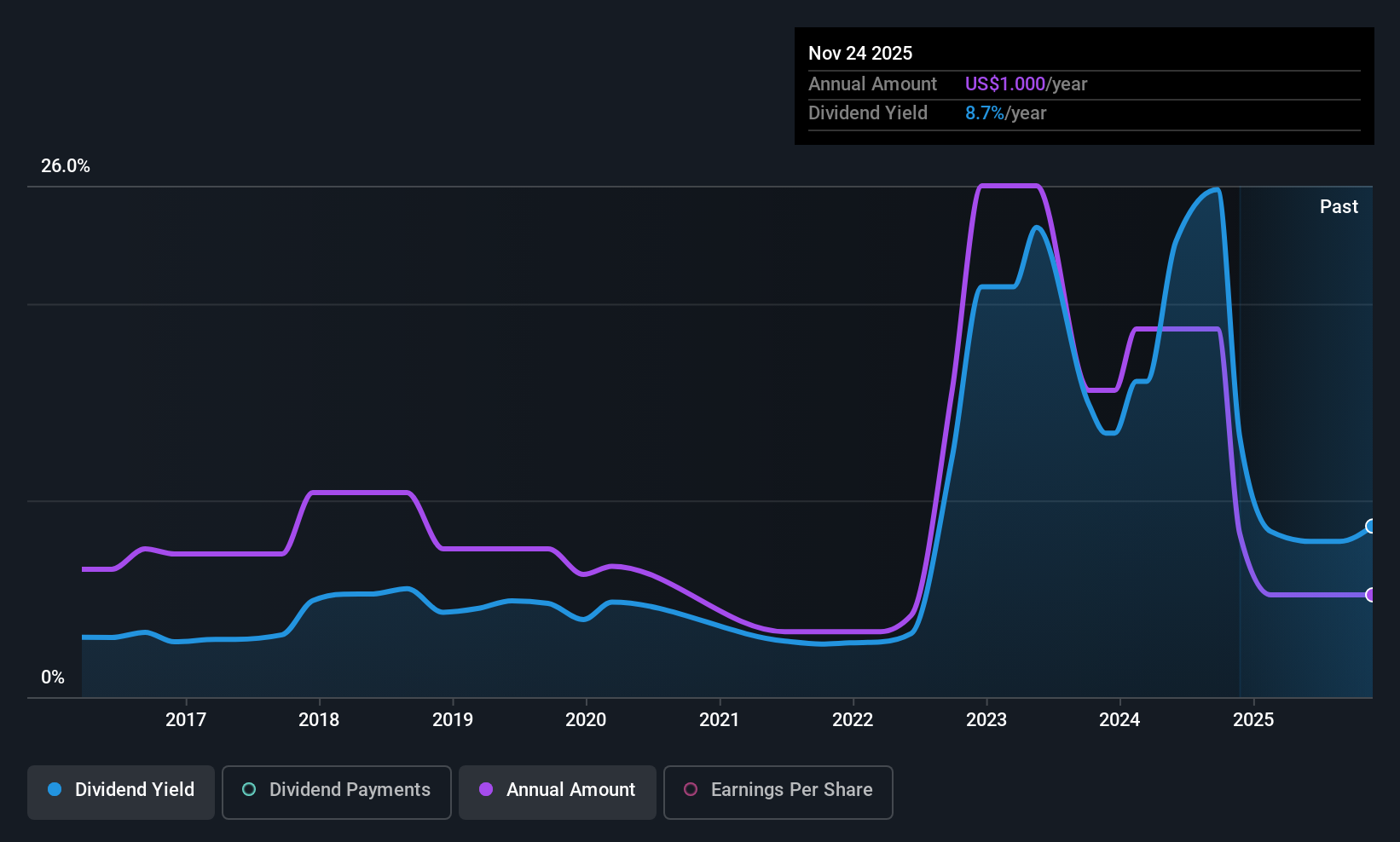Toggle the Annual Amount series

click(558, 792)
